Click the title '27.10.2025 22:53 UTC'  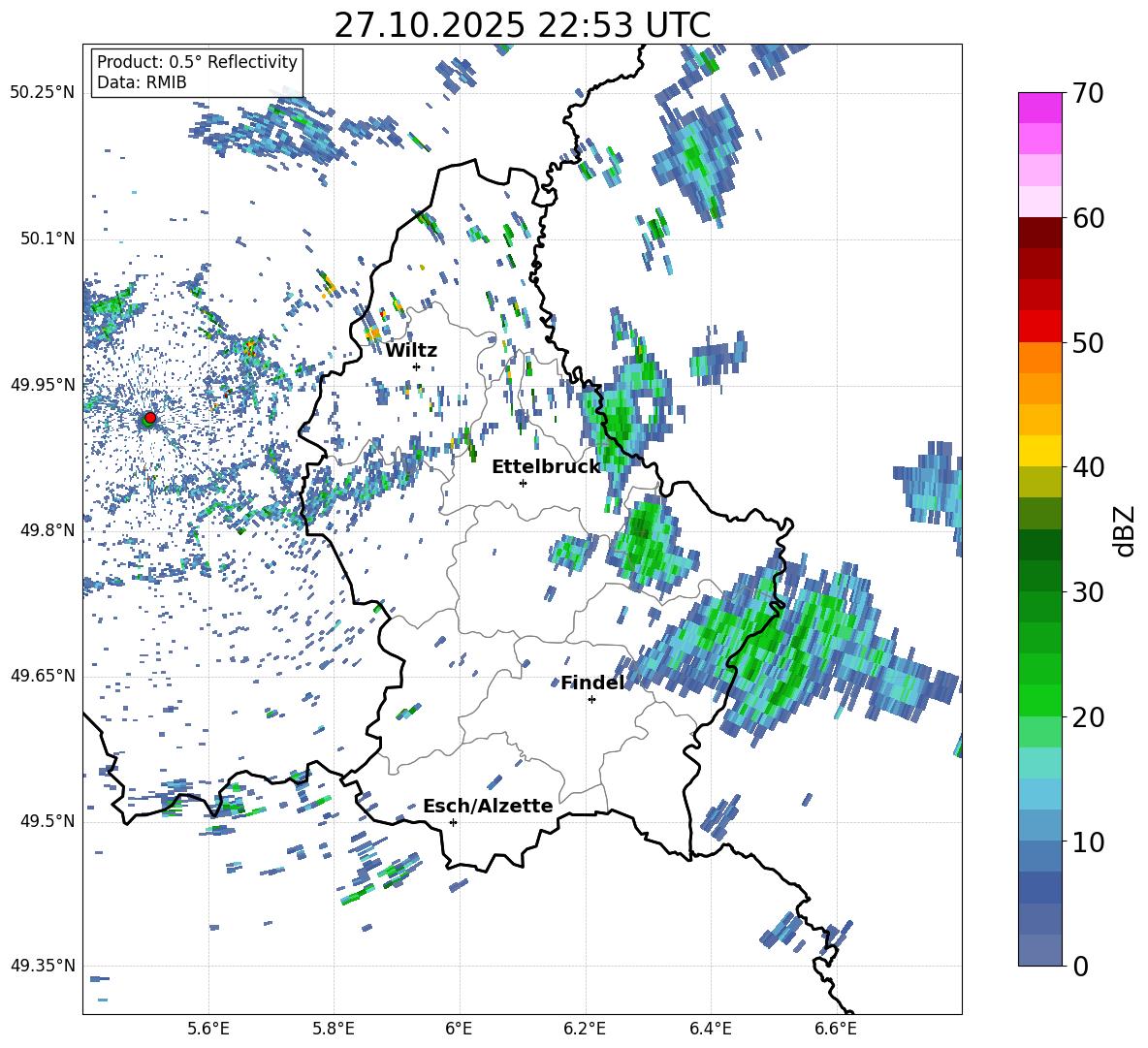click(x=522, y=25)
